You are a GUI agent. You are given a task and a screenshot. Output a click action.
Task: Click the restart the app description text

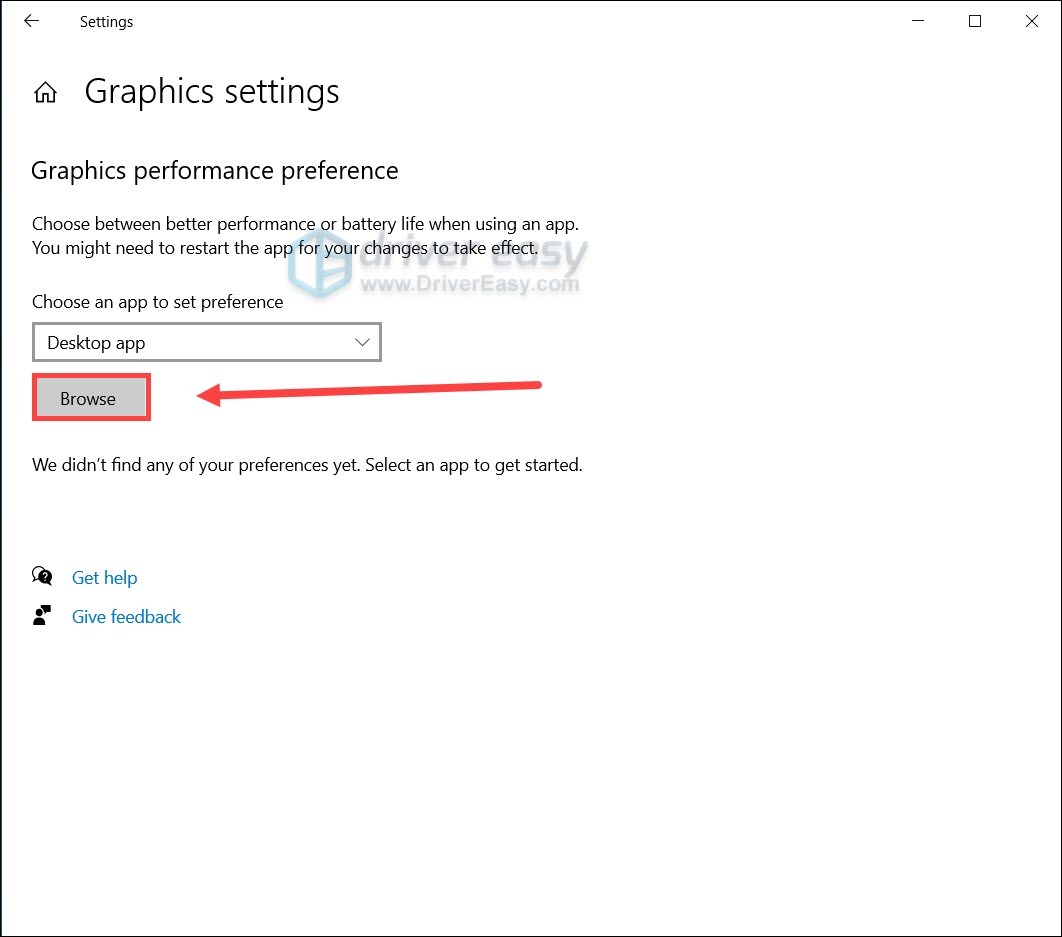click(x=285, y=248)
